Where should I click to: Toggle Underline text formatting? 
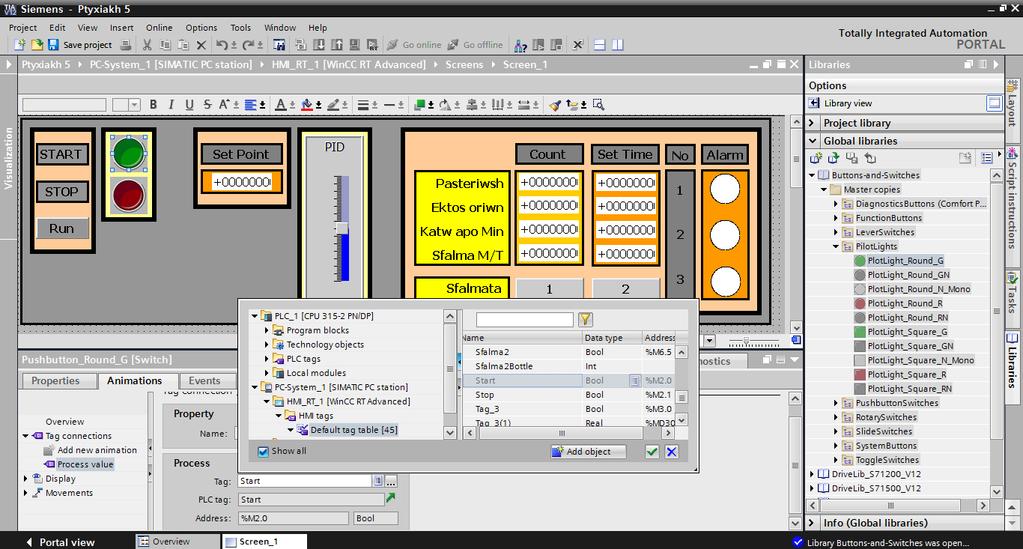pyautogui.click(x=189, y=104)
